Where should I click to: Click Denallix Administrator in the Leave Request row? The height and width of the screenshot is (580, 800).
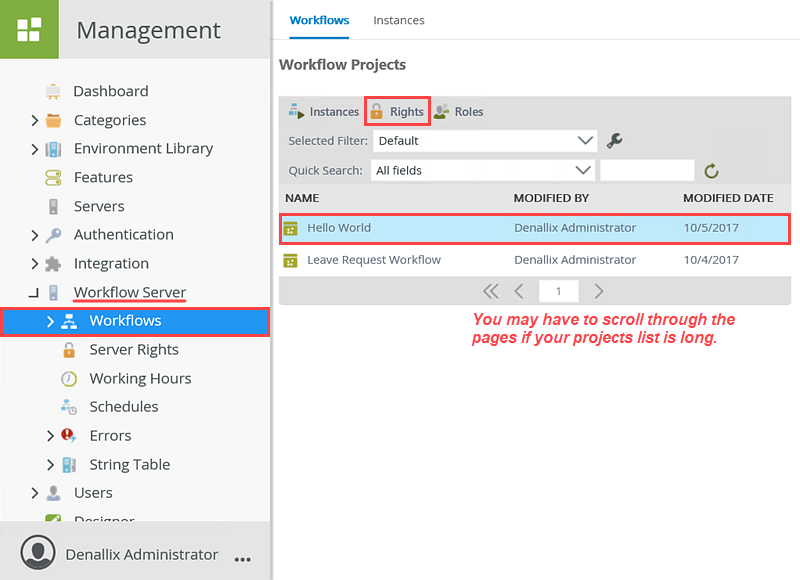point(575,260)
